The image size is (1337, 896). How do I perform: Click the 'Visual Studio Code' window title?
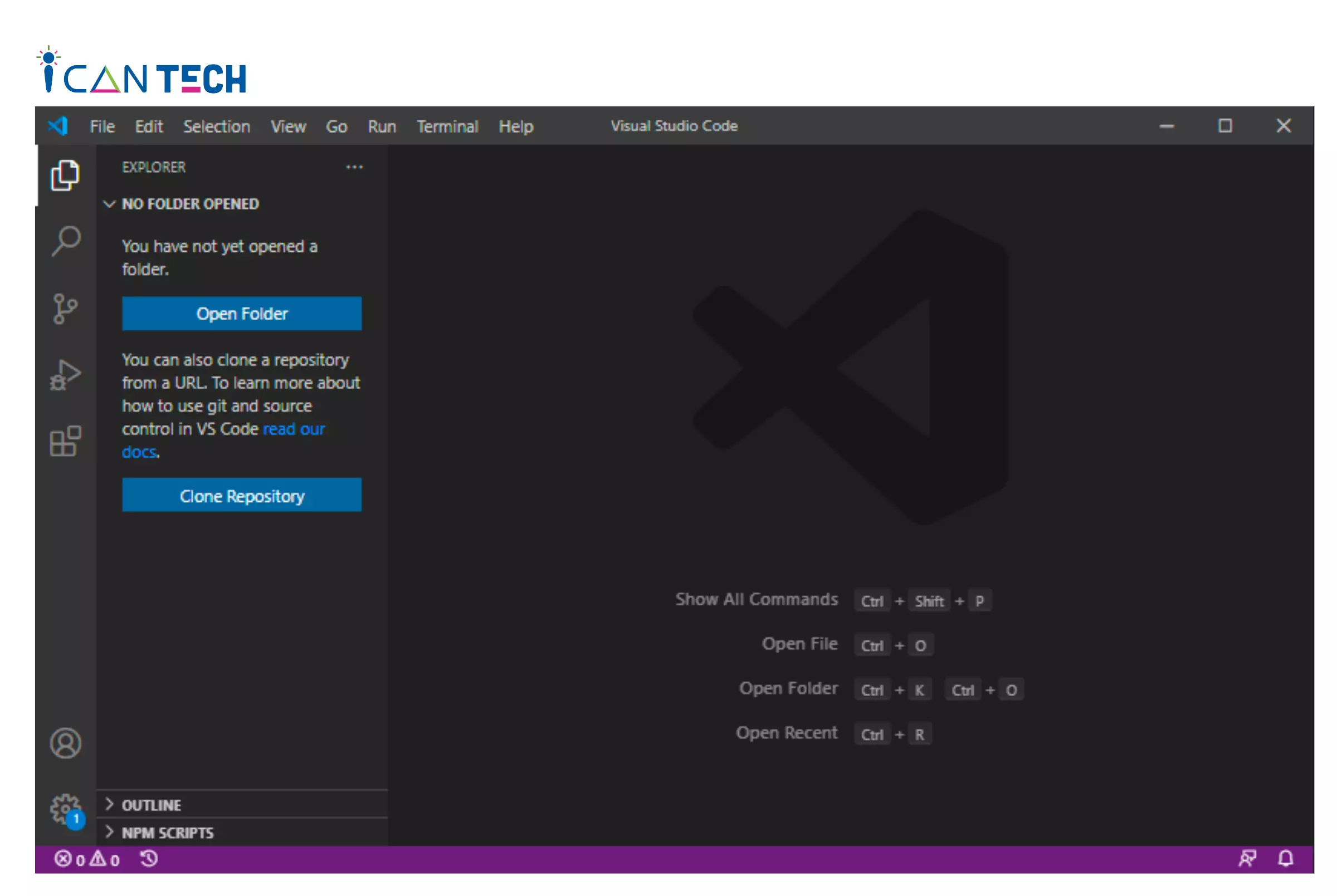pos(675,126)
